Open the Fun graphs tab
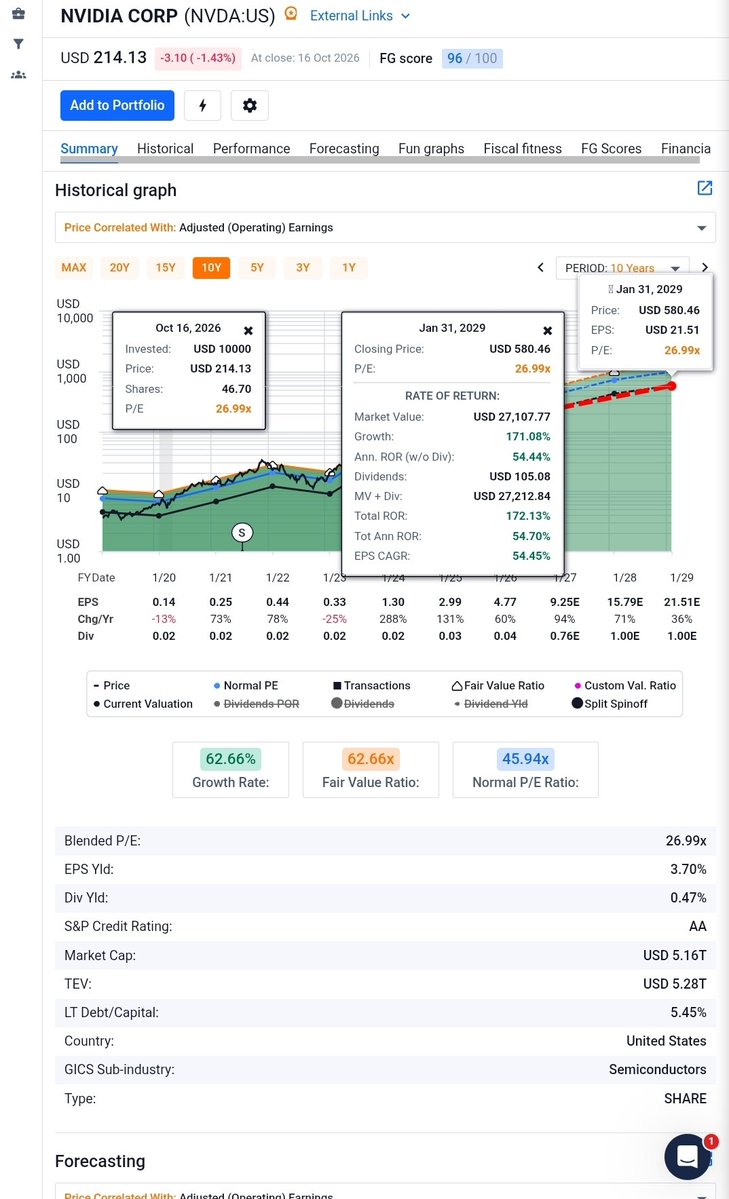 click(431, 148)
